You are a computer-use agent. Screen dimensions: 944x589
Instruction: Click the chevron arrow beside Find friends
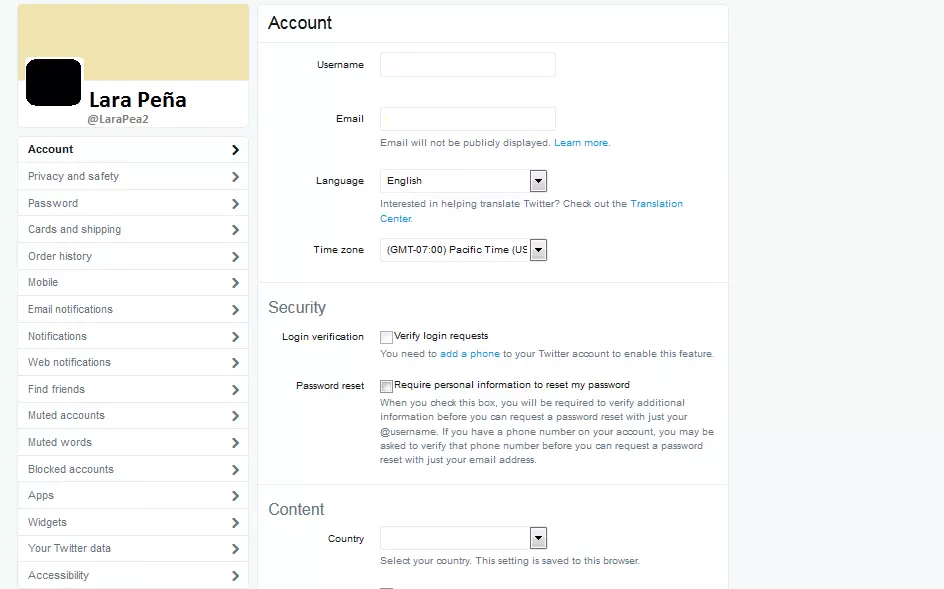(x=235, y=390)
